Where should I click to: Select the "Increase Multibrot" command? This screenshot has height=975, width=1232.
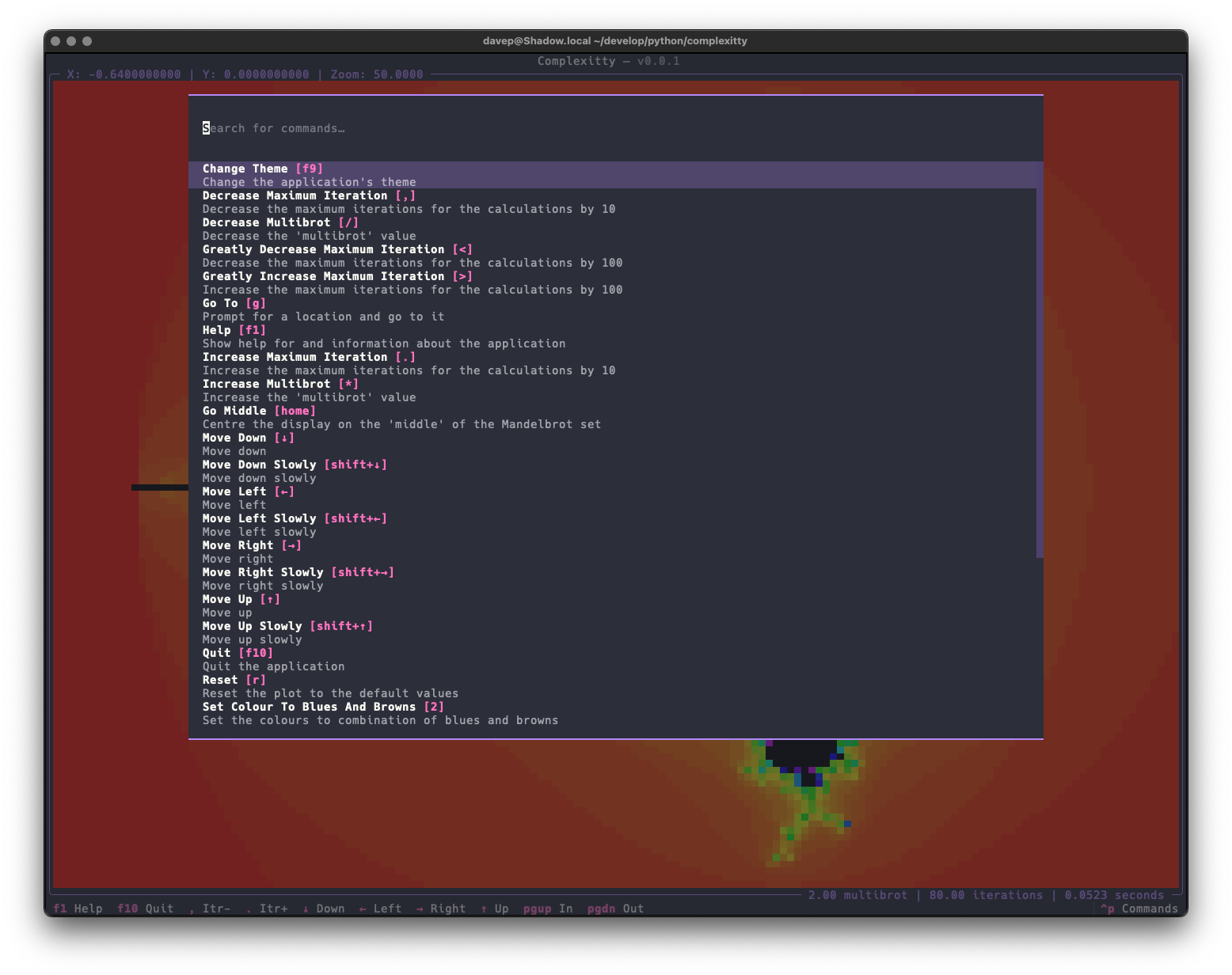click(279, 384)
